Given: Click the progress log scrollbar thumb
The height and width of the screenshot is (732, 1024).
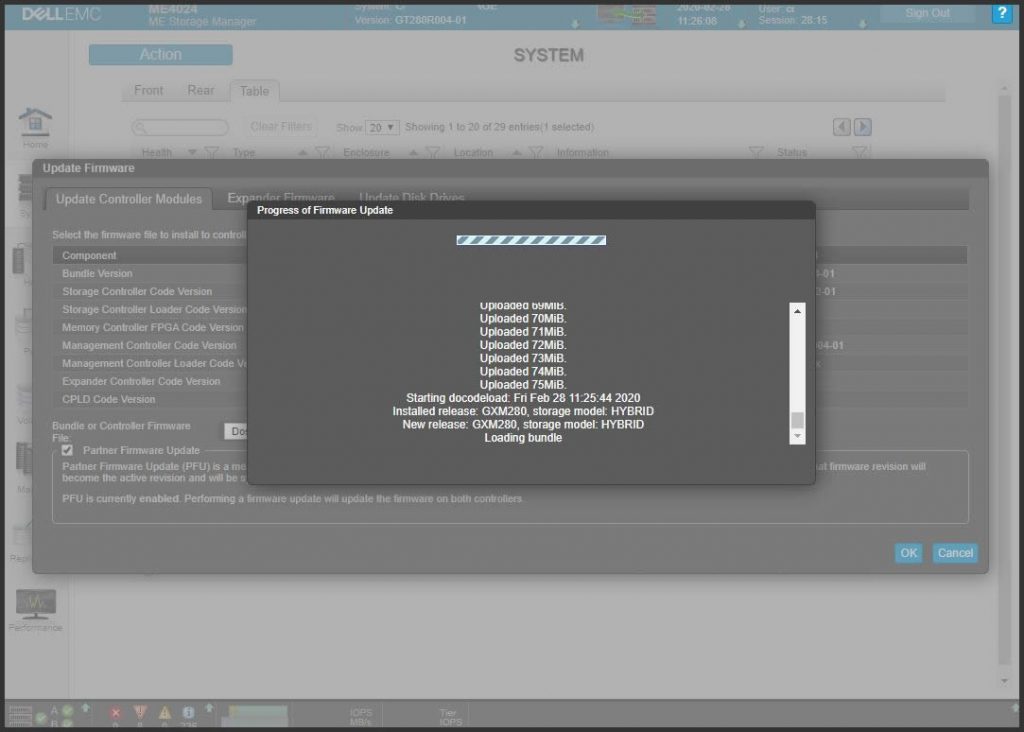Looking at the screenshot, I should coord(797,420).
